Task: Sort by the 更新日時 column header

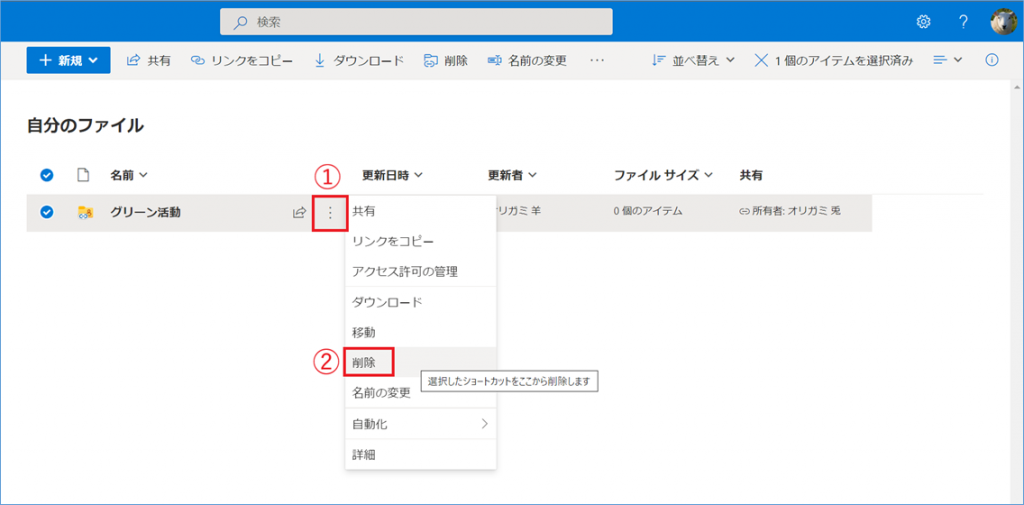Action: tap(392, 175)
